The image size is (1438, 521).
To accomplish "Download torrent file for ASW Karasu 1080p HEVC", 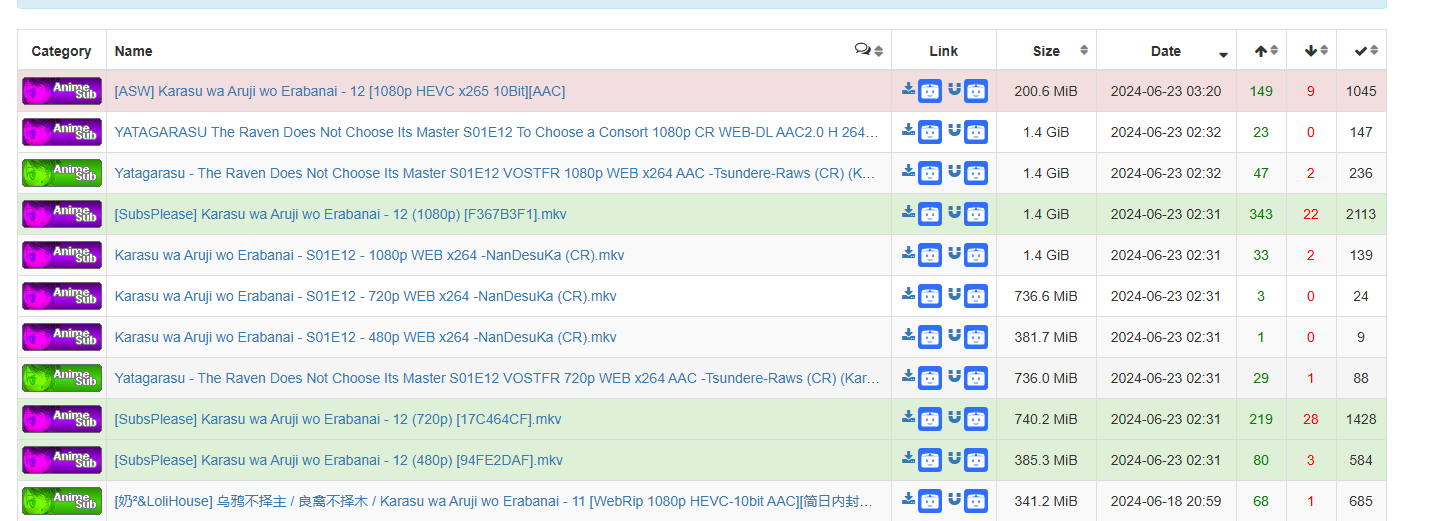I will click(908, 89).
